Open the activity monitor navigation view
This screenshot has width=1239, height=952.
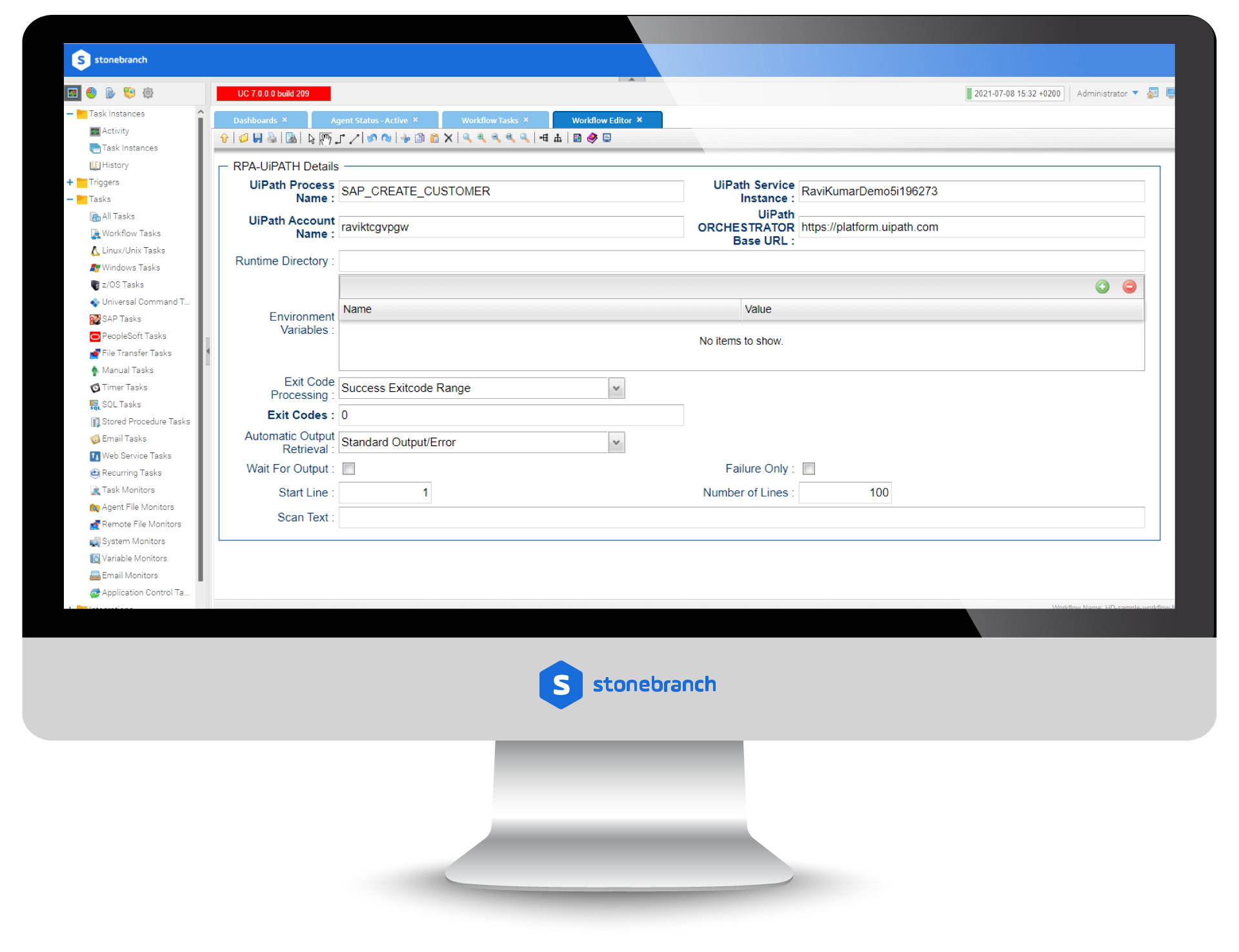point(73,93)
